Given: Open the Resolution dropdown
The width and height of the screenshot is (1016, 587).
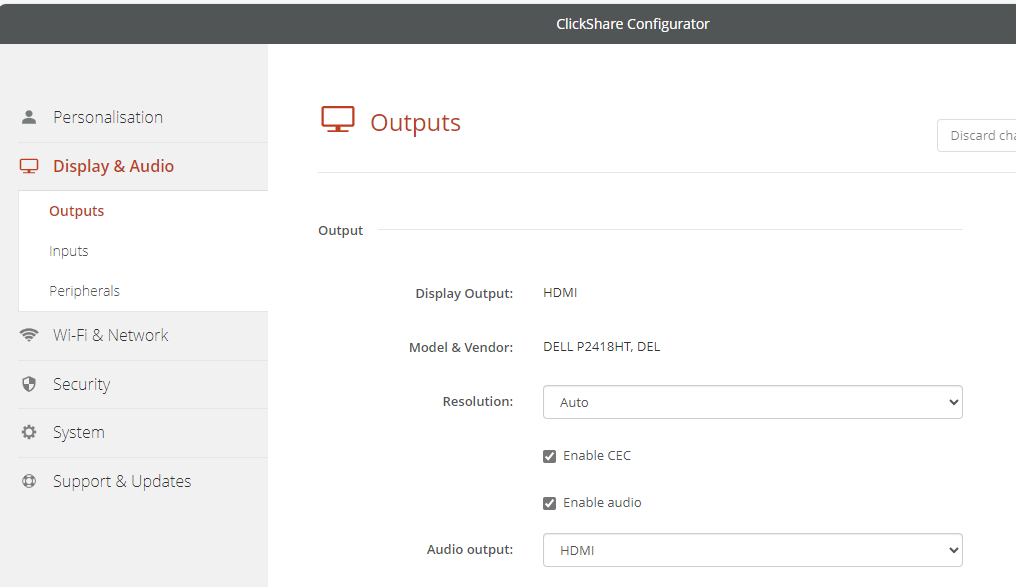Looking at the screenshot, I should tap(752, 402).
